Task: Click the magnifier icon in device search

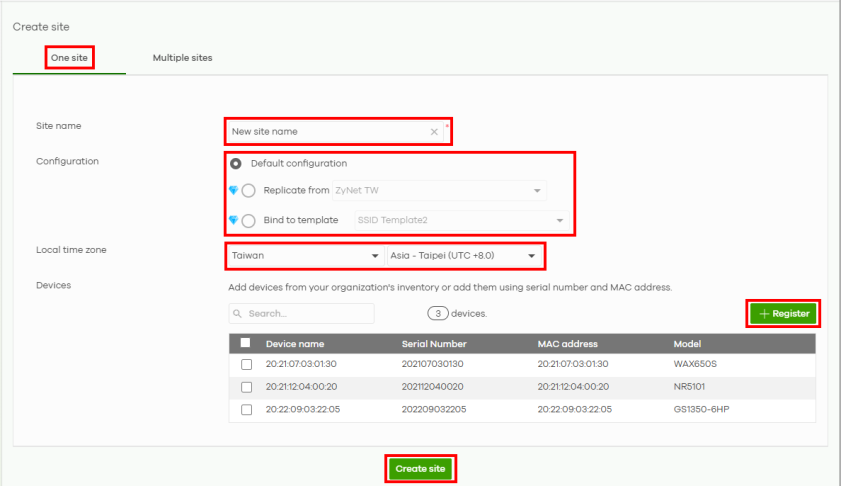Action: [x=237, y=314]
